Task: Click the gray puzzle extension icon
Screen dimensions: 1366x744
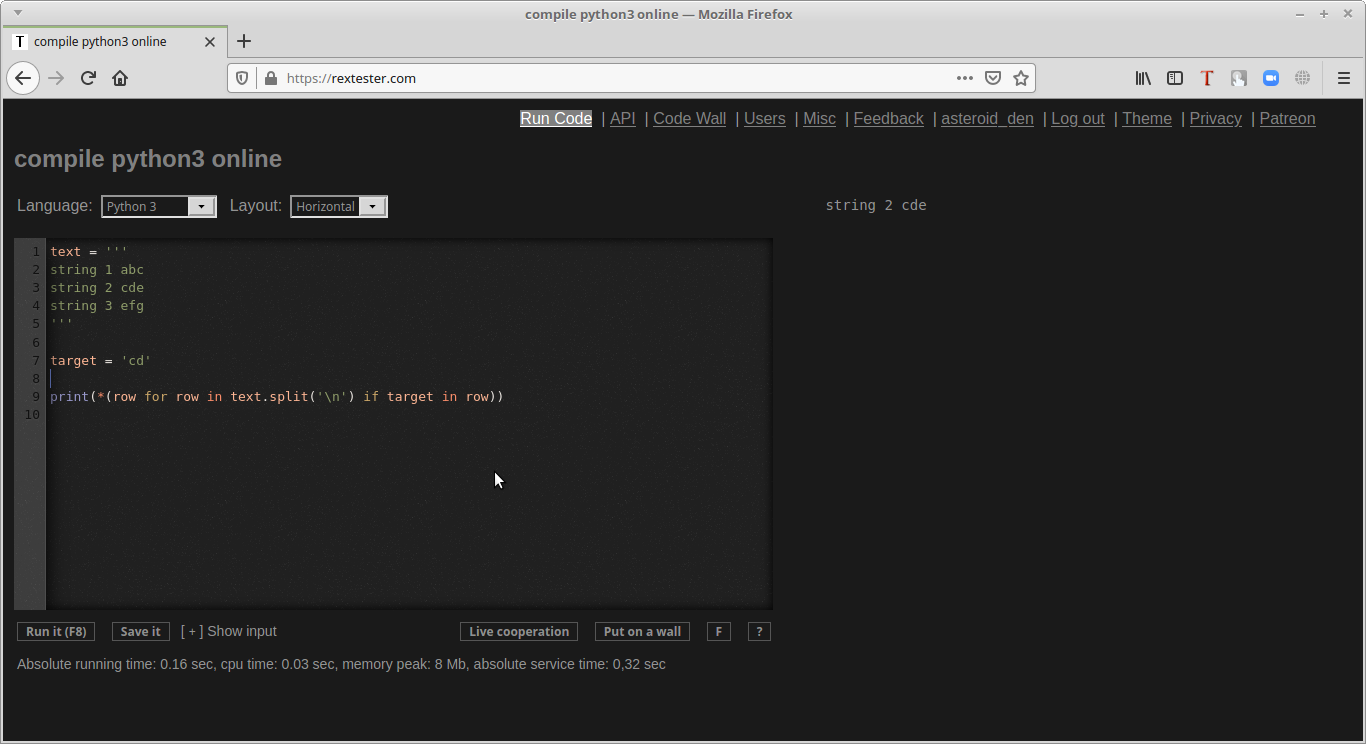Action: coord(1239,78)
